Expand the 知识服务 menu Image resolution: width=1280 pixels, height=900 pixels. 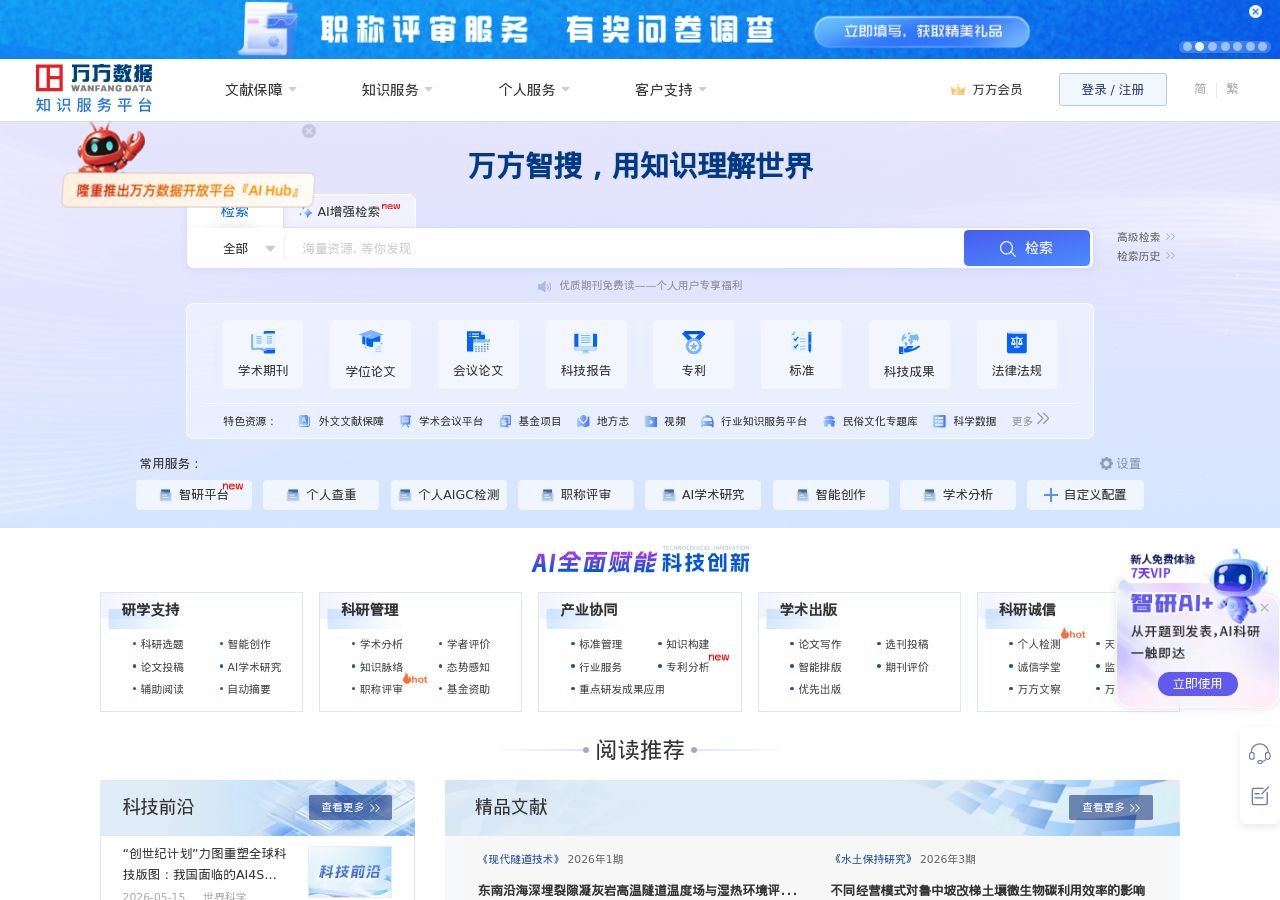(397, 90)
